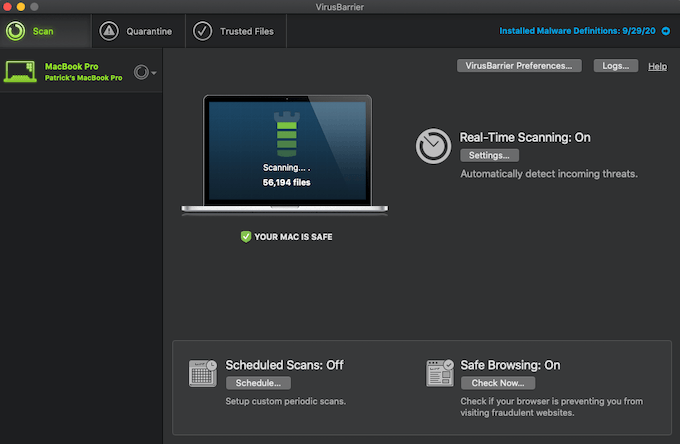This screenshot has height=444, width=680.
Task: Open the dropdown arrow next to MacBook Pro spinner
Action: pyautogui.click(x=154, y=73)
